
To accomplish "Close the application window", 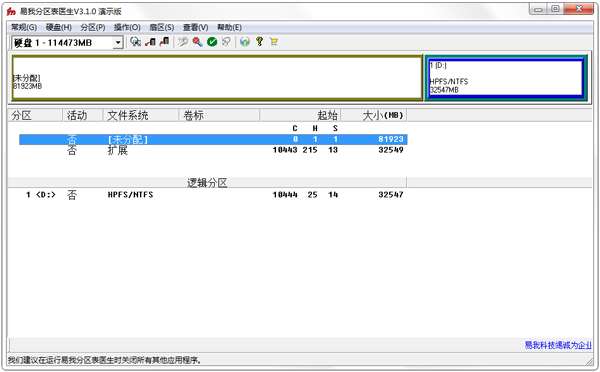I will (x=579, y=9).
